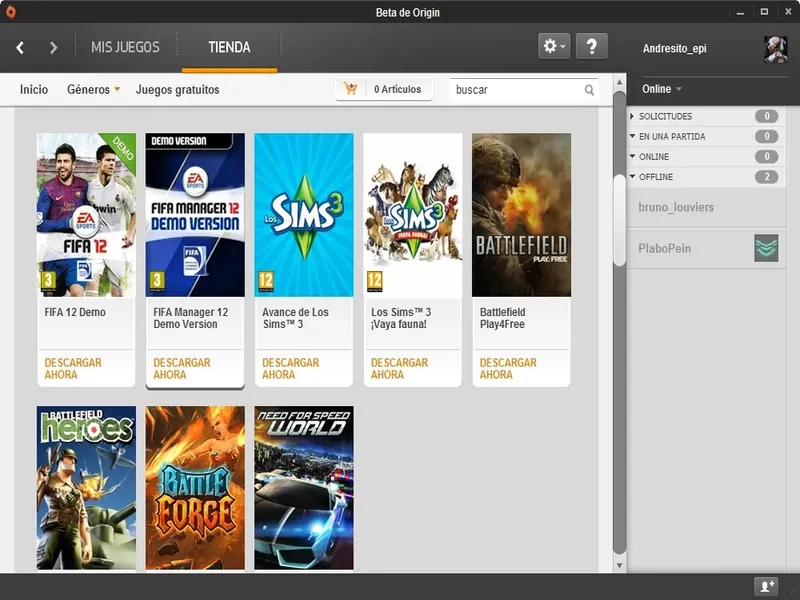Click the search magnifier icon

click(590, 90)
